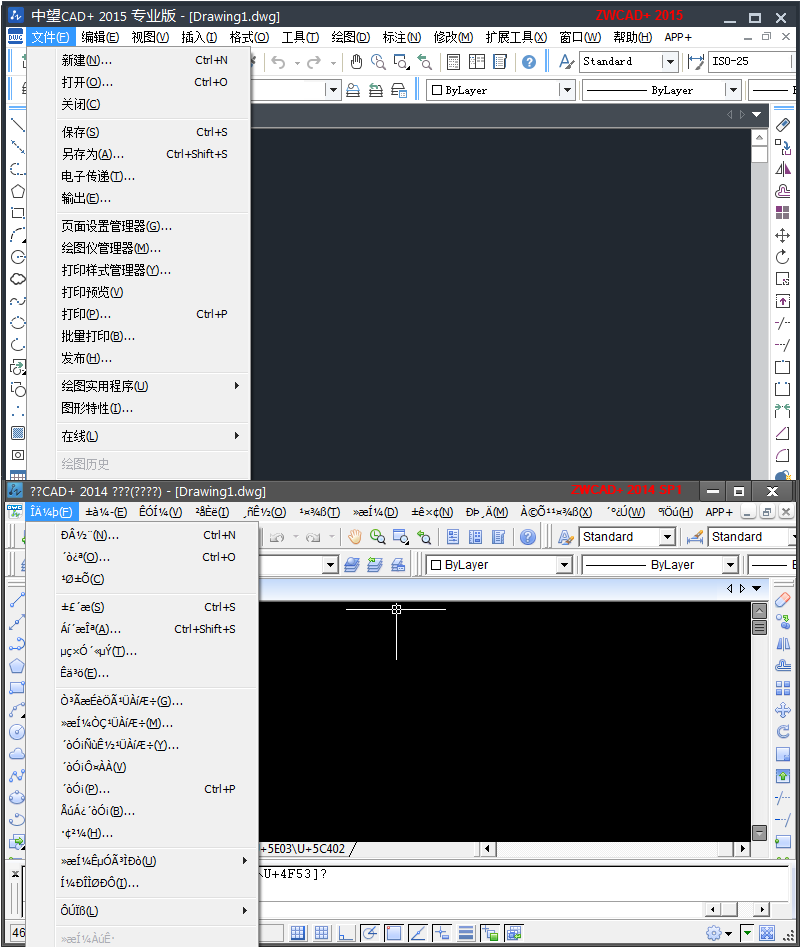Open the Standard text style dropdown in ZWCAD 2014
This screenshot has height=947, width=800.
[x=667, y=537]
